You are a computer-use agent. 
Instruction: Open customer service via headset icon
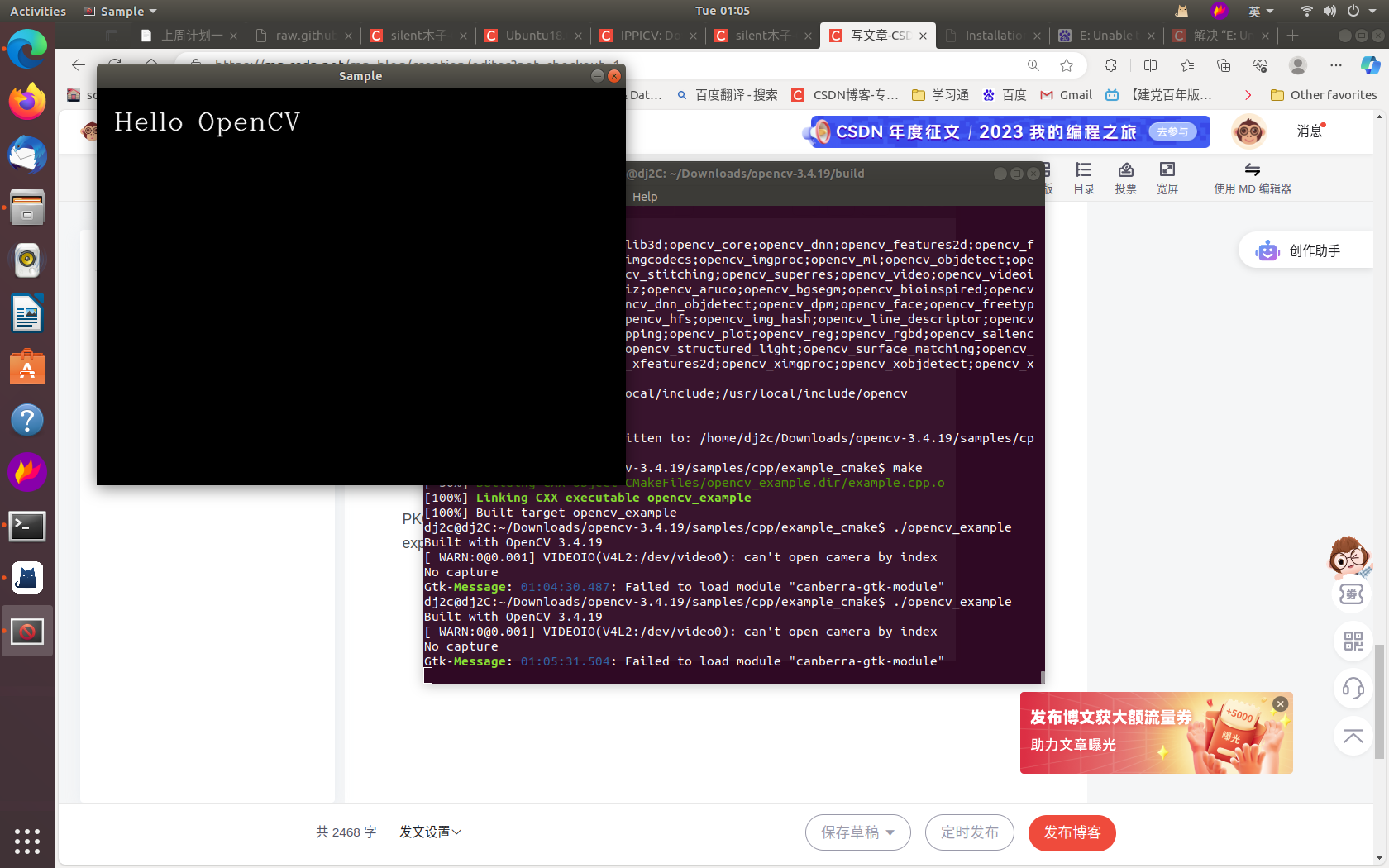1353,688
